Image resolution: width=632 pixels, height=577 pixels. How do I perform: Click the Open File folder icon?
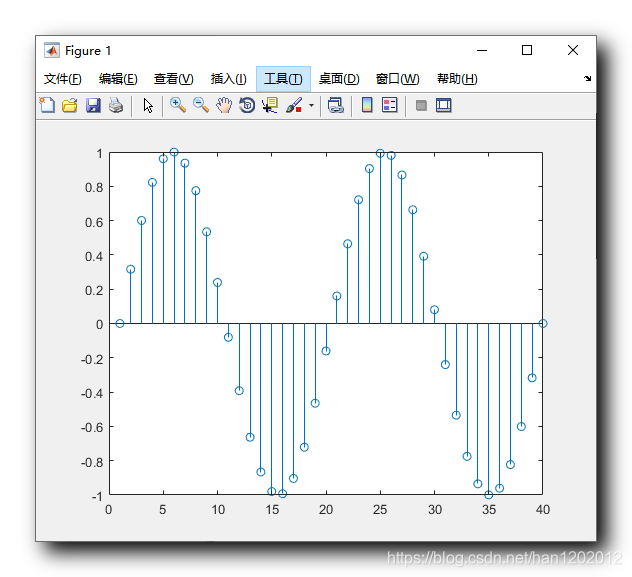click(x=69, y=105)
